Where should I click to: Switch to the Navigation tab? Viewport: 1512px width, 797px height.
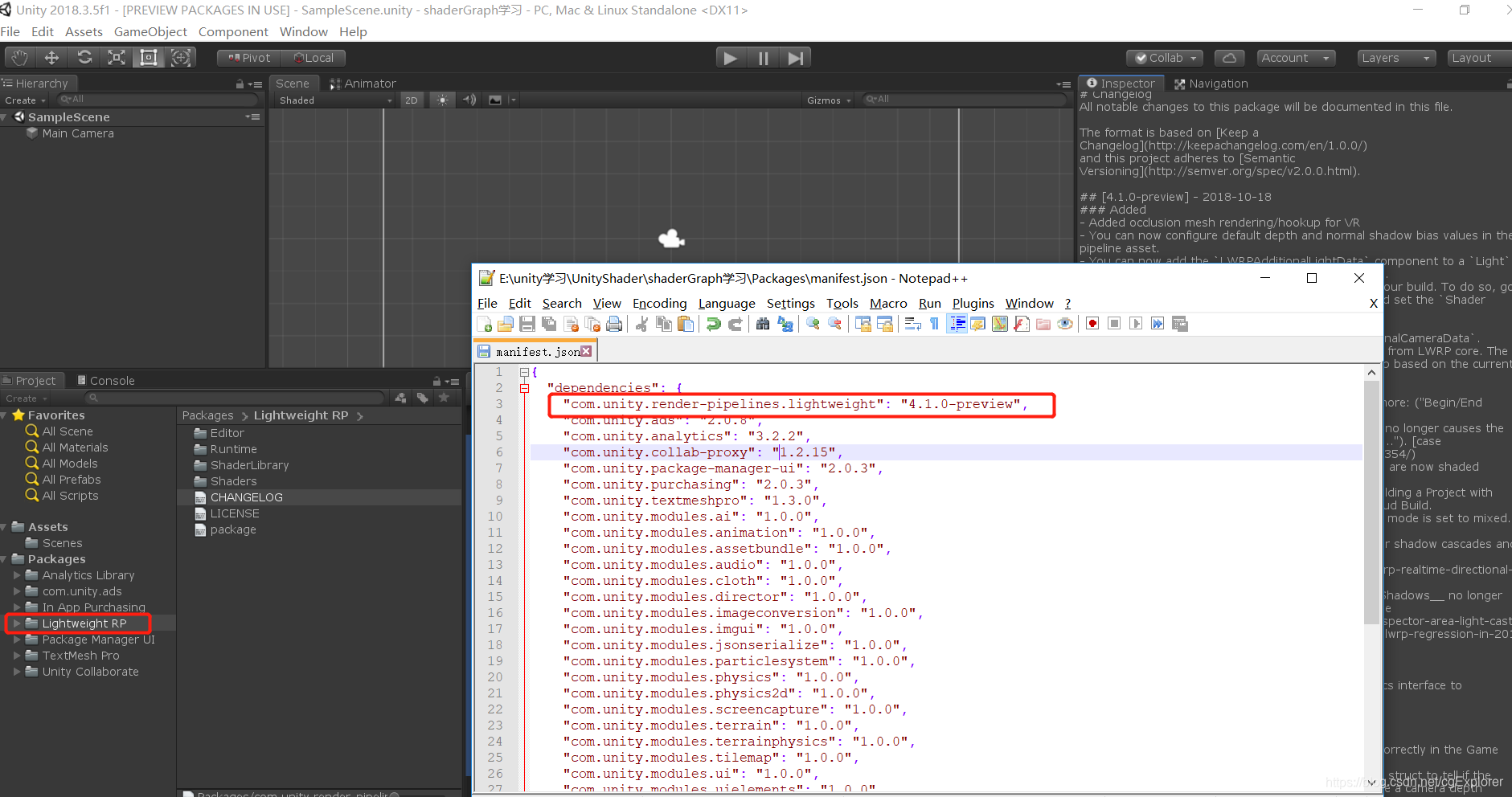pos(1211,84)
